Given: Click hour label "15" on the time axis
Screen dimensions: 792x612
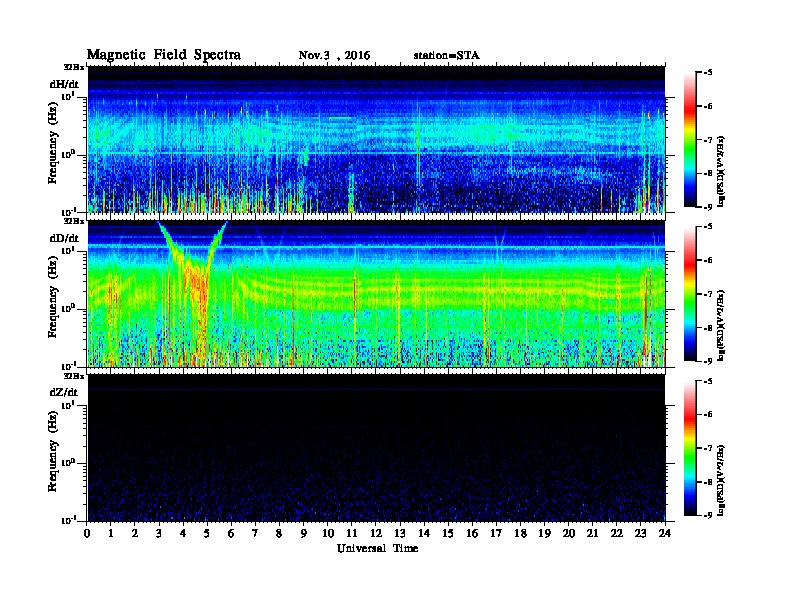Looking at the screenshot, I should pyautogui.click(x=448, y=534).
